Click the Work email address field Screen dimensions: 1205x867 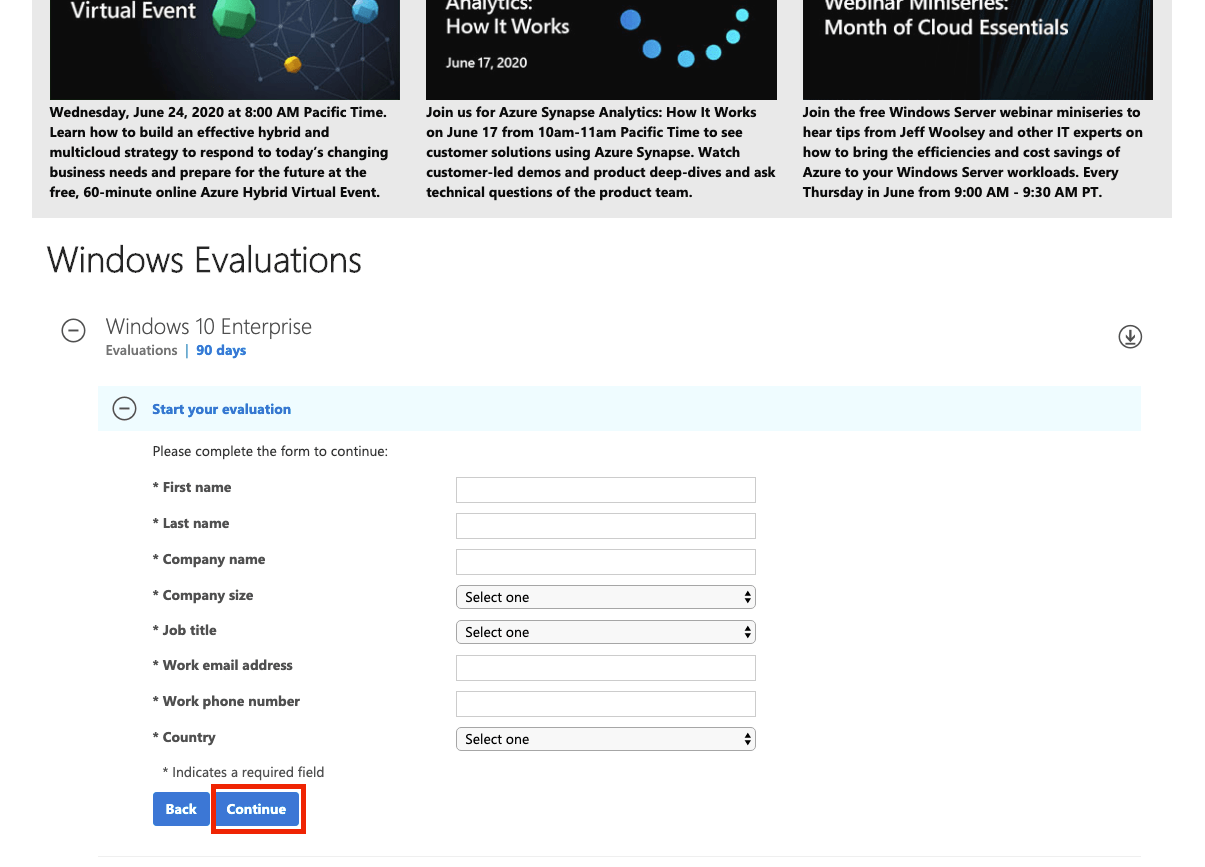pos(605,668)
